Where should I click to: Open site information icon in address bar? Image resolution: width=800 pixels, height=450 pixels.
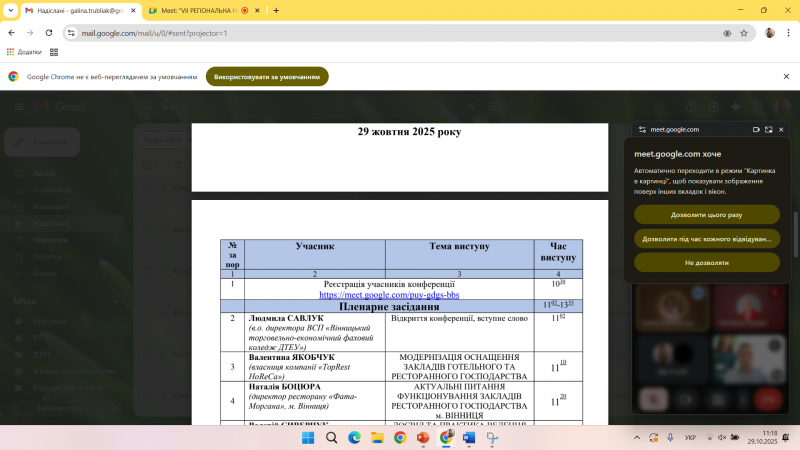point(71,32)
